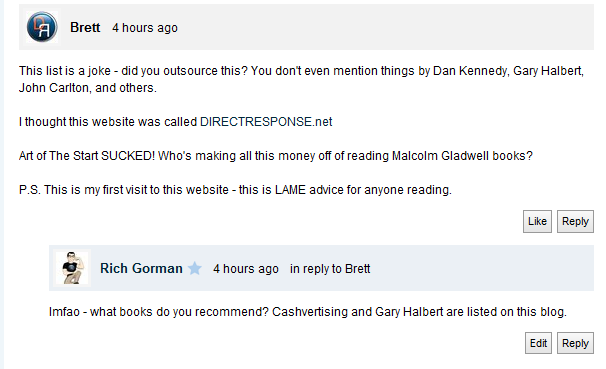
Task: Reply to Brett's comment
Action: (x=575, y=221)
